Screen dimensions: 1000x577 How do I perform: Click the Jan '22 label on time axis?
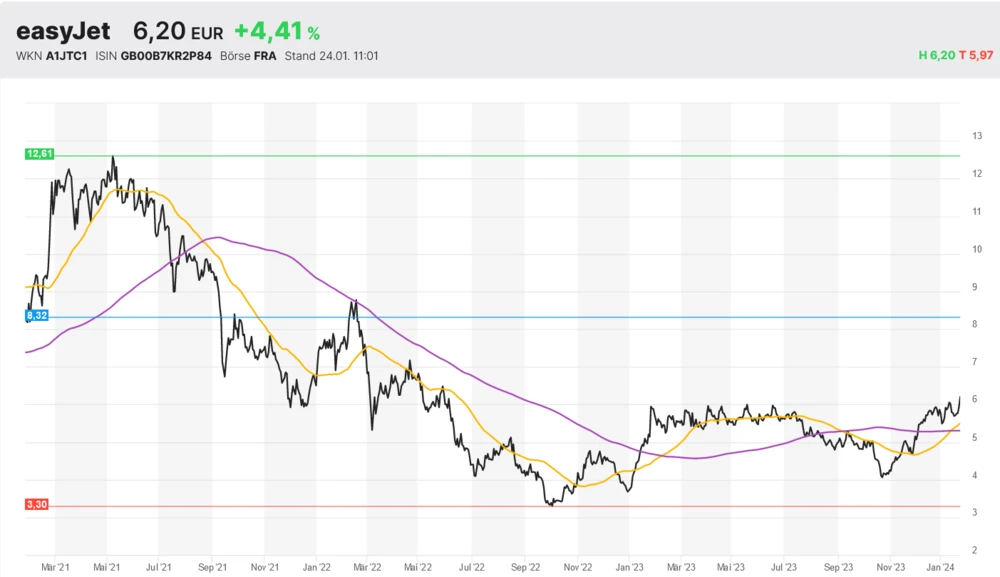(316, 565)
